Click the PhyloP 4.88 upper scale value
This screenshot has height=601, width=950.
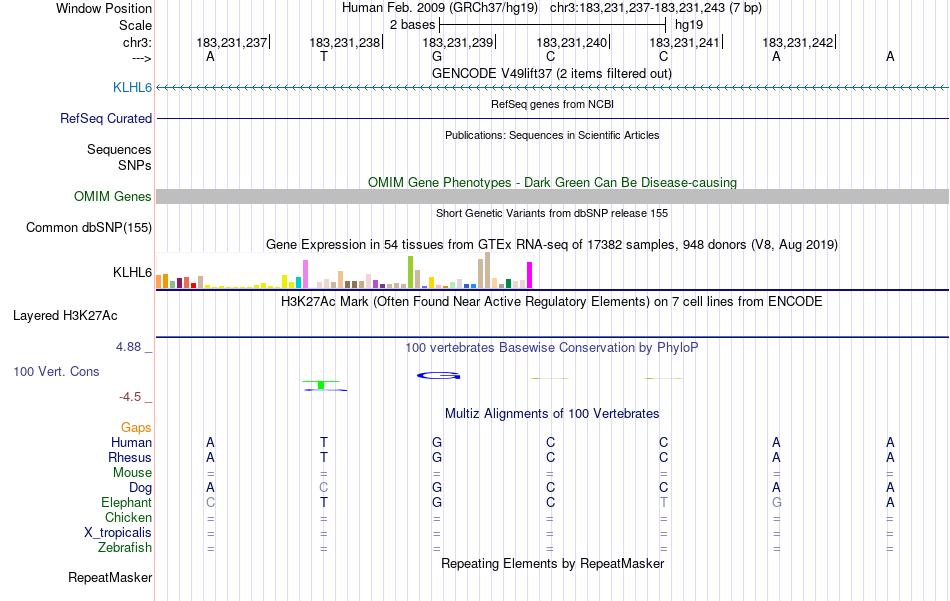128,347
